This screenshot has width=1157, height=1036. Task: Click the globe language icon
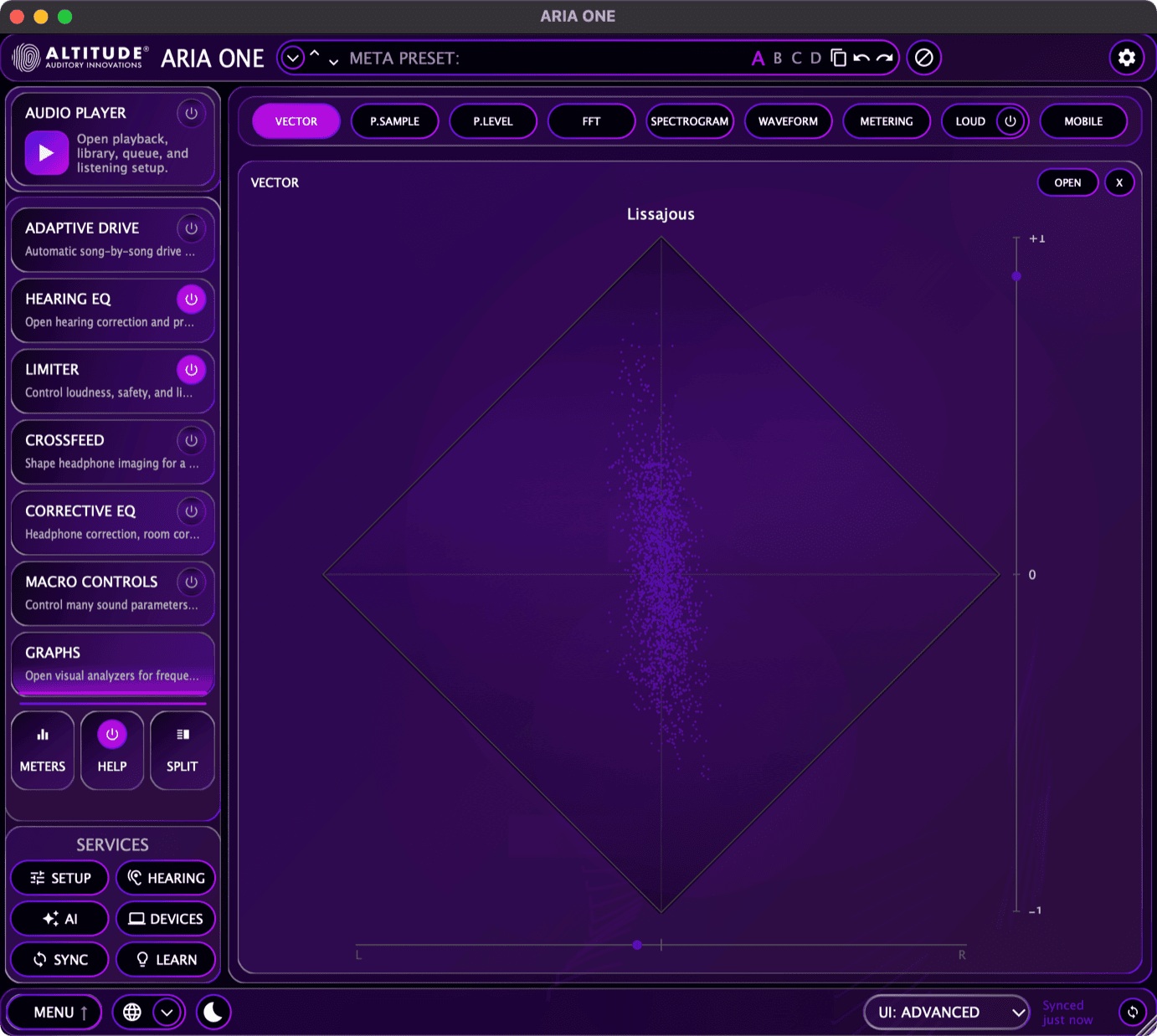132,1012
